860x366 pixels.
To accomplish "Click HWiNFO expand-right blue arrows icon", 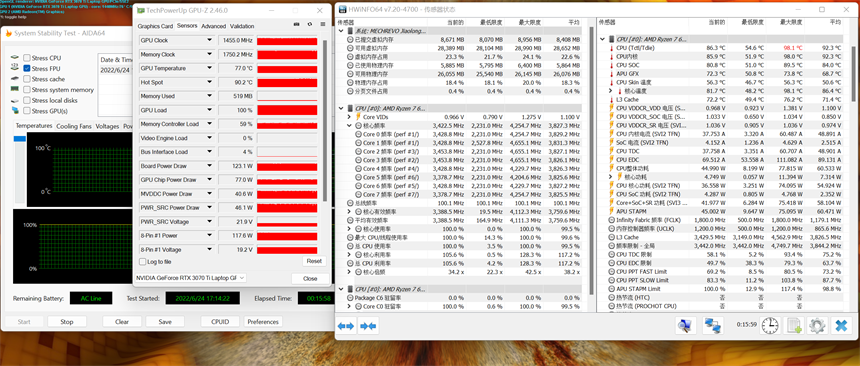I will pos(368,326).
